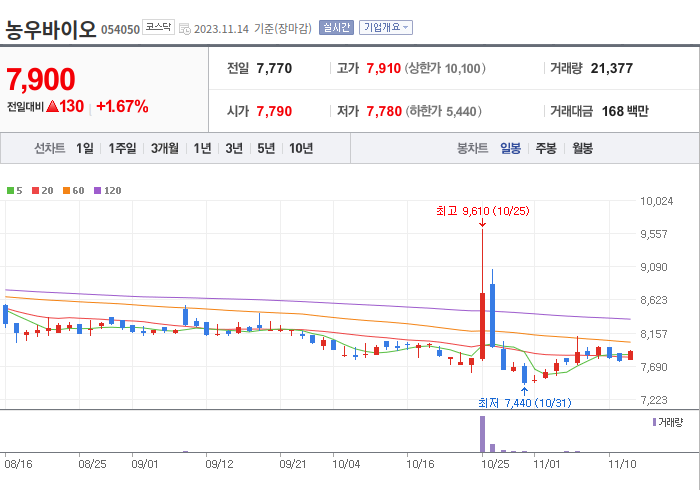Click the 11/10 date axis label

(622, 464)
